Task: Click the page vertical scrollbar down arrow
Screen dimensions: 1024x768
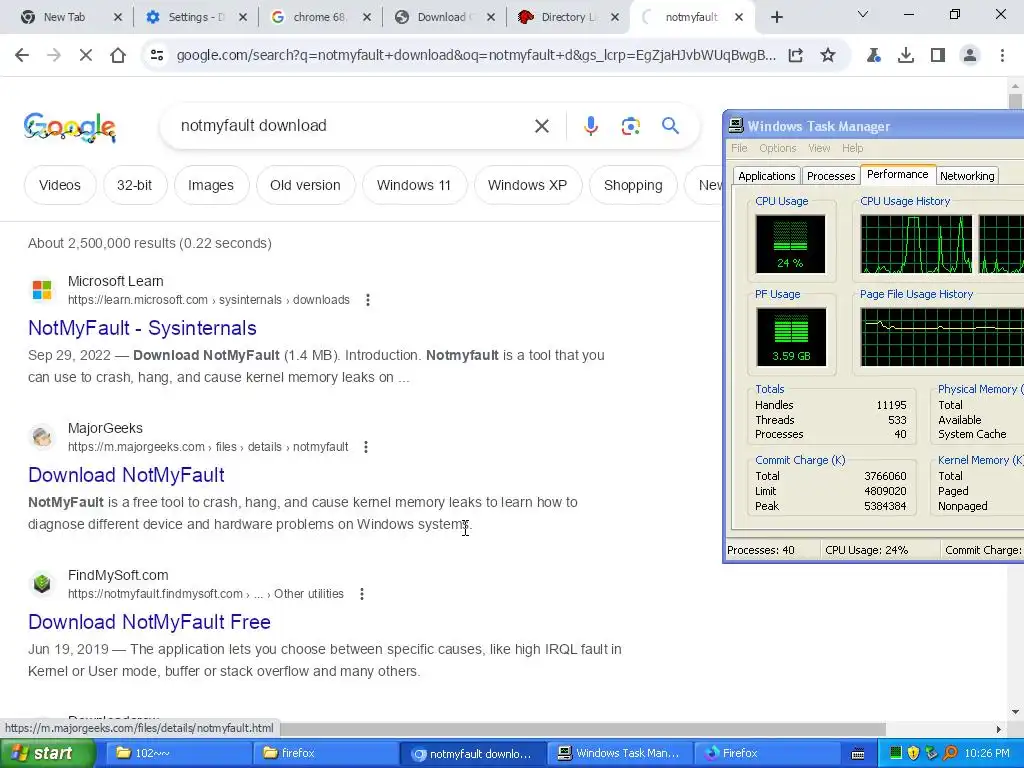Action: (1015, 711)
